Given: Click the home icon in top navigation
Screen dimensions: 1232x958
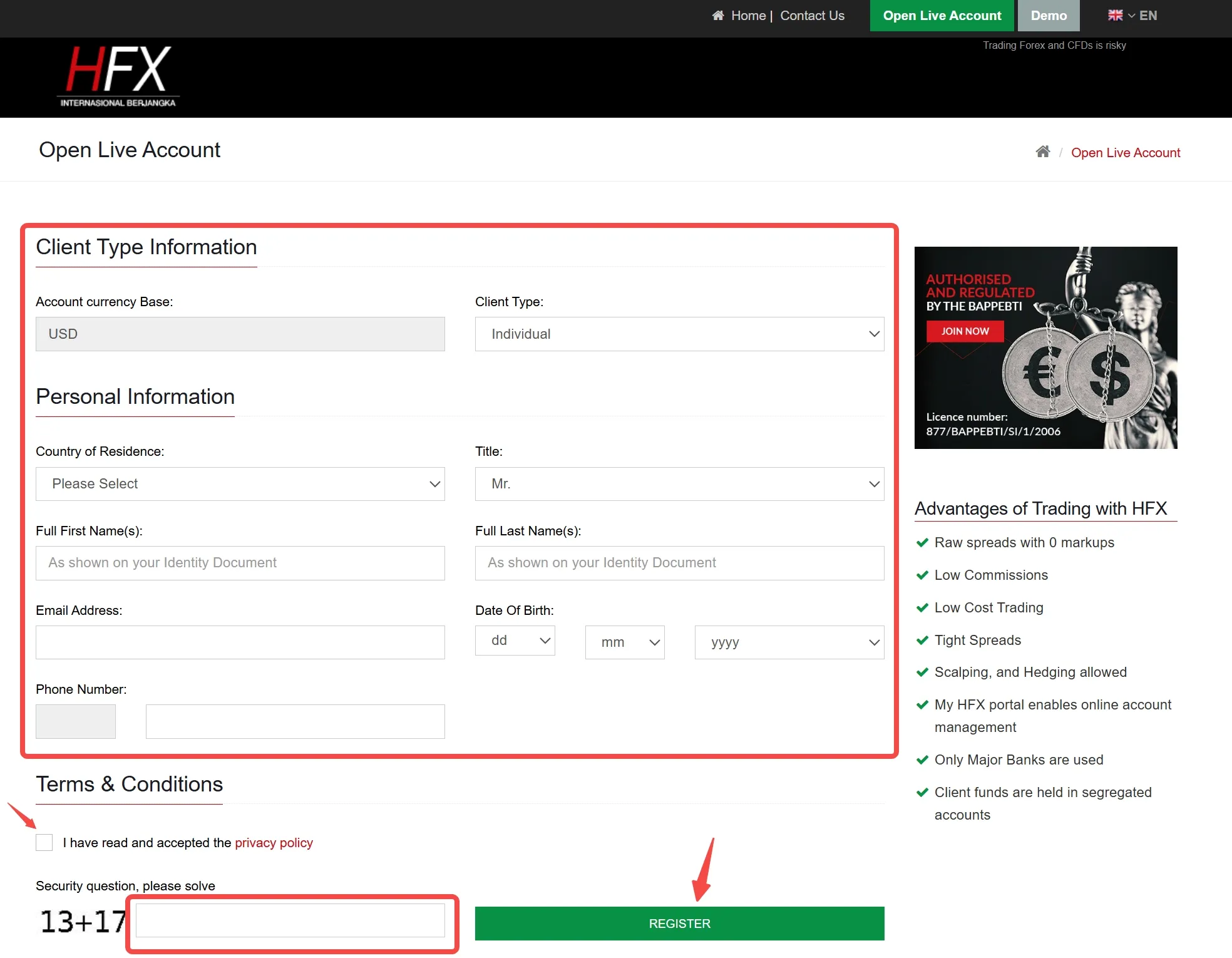Looking at the screenshot, I should [x=718, y=16].
